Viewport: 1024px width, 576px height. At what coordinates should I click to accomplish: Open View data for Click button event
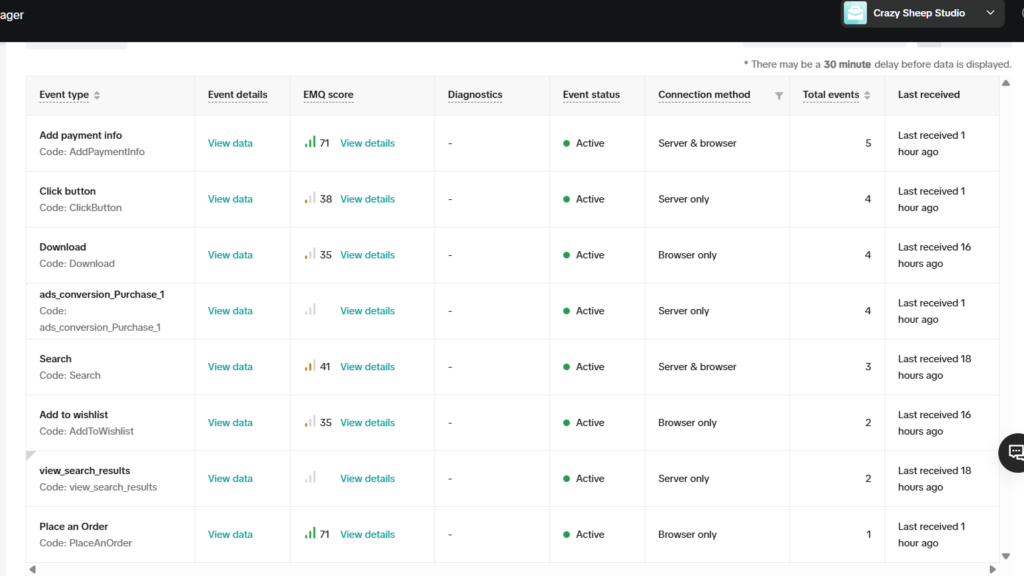pos(230,199)
